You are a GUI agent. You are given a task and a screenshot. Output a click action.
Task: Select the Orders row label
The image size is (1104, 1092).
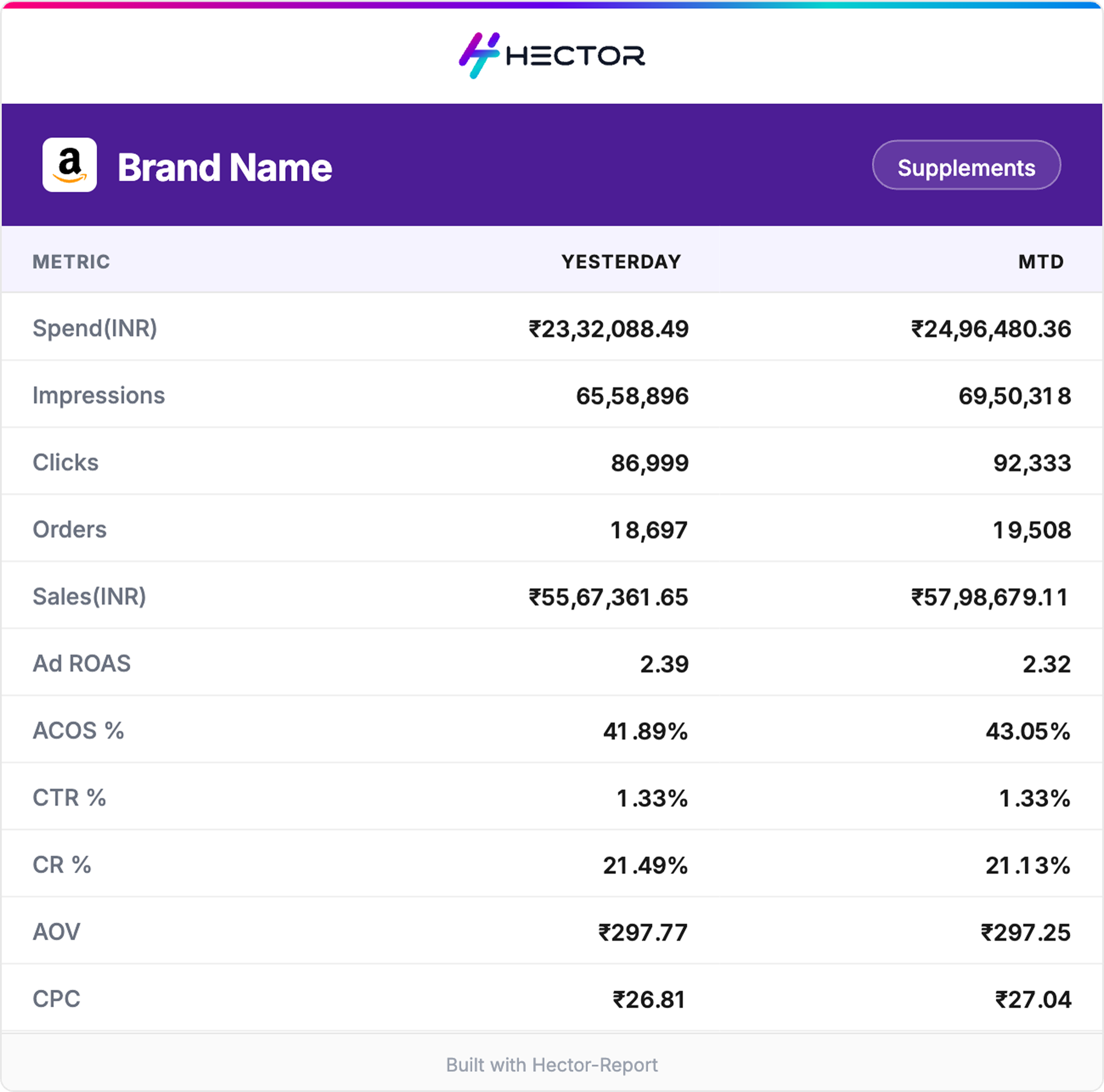click(x=70, y=530)
